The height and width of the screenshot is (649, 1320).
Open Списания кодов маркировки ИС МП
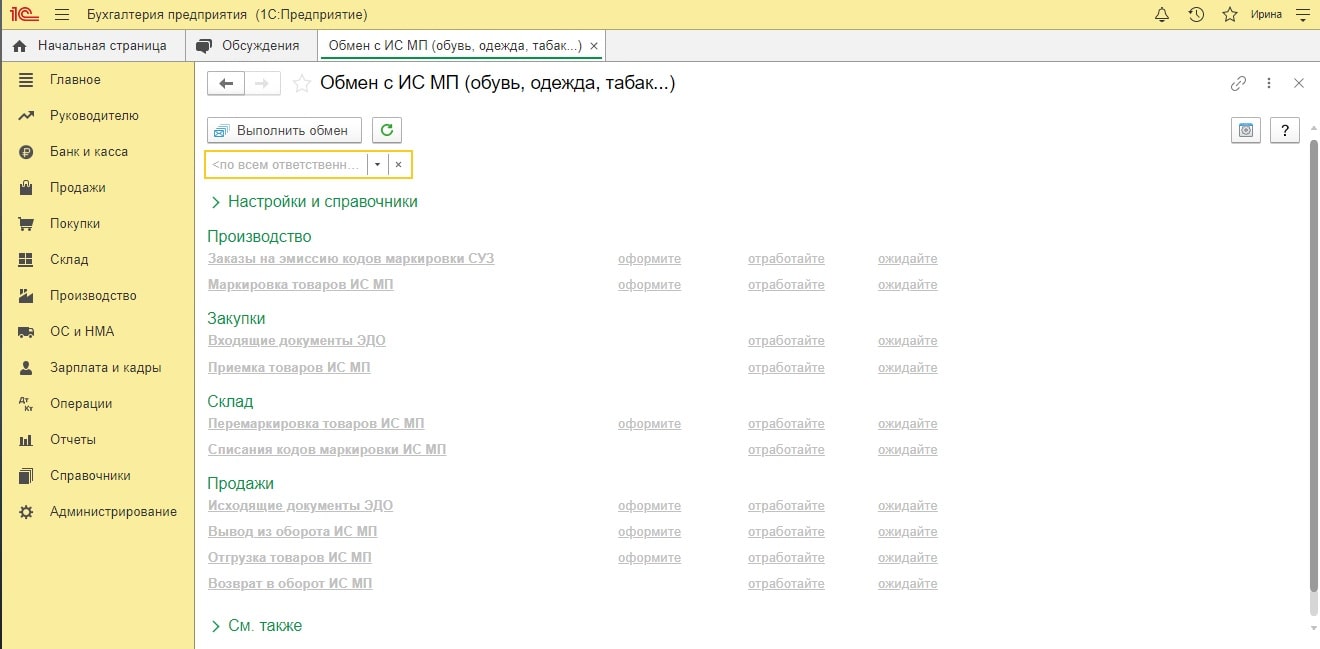327,450
